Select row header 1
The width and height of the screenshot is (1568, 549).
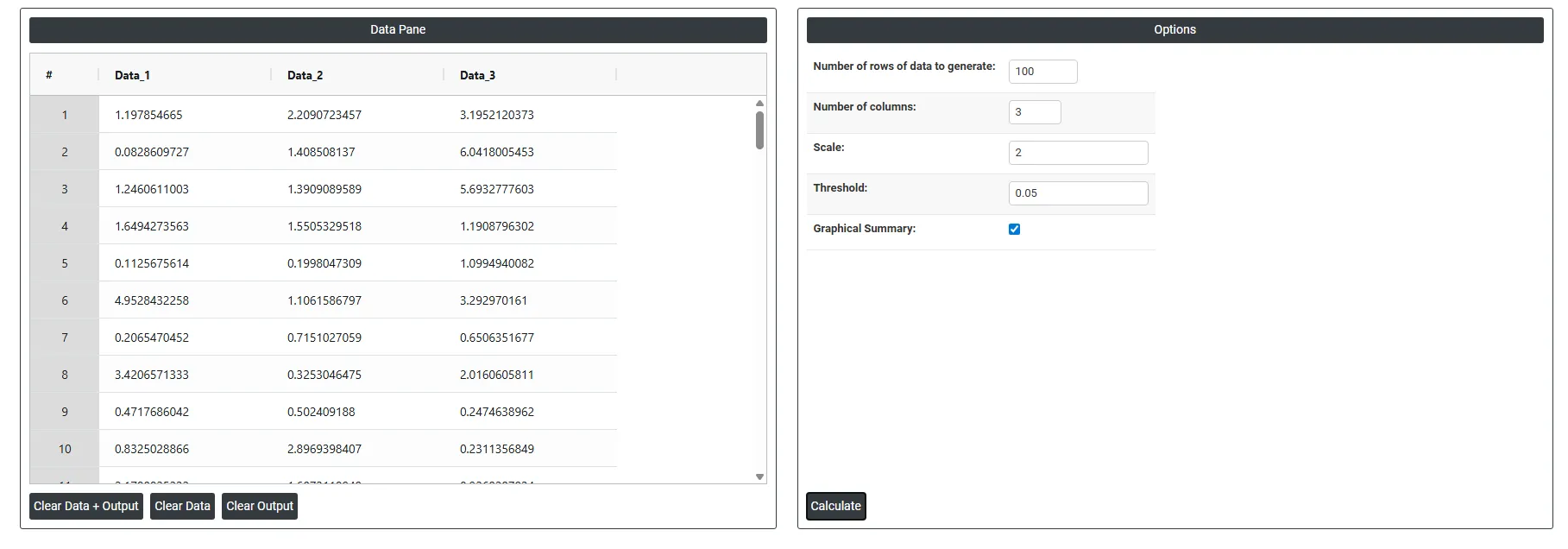pos(65,115)
